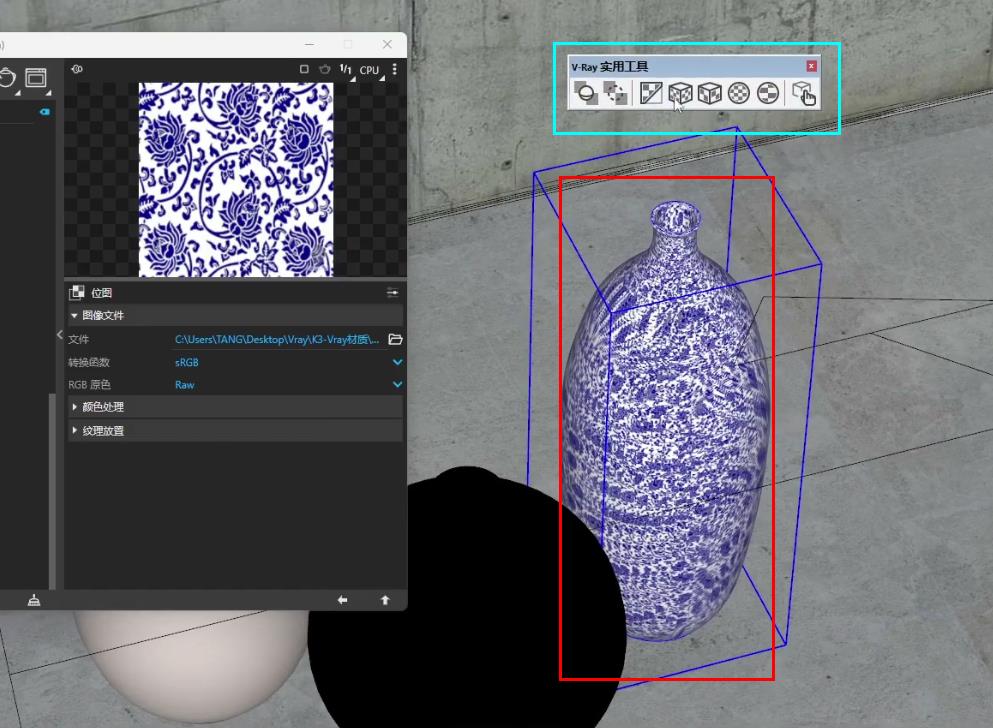The height and width of the screenshot is (728, 993).
Task: Open the preview three-dot options menu
Action: coord(395,70)
